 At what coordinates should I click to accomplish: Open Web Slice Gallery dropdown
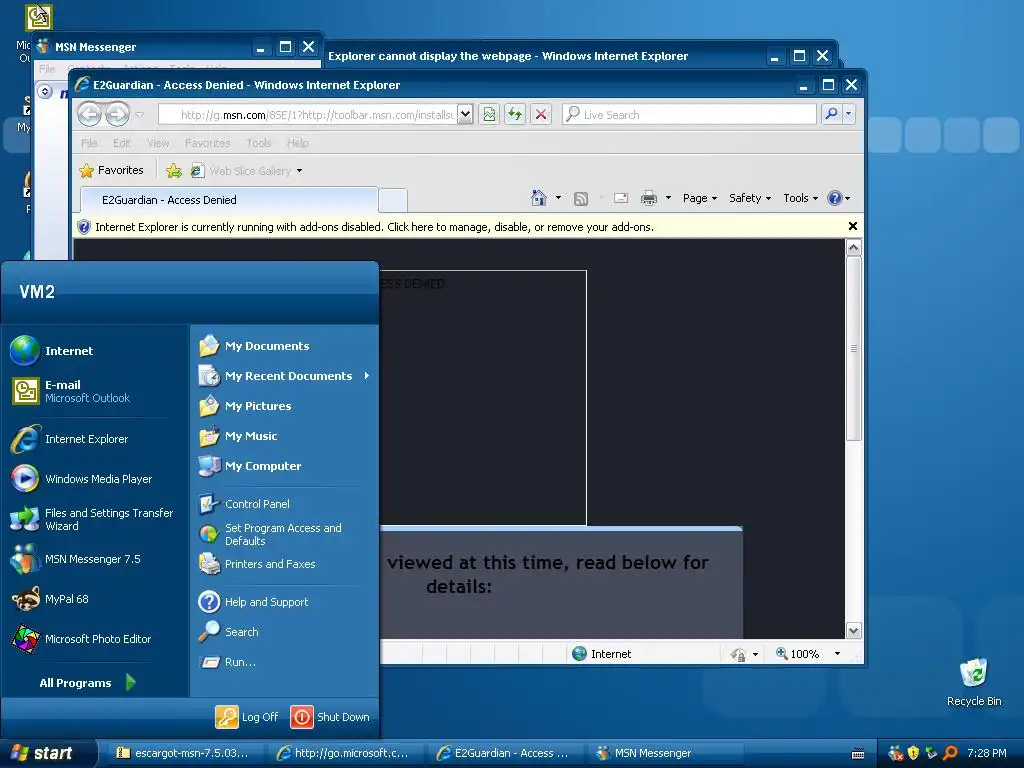247,170
